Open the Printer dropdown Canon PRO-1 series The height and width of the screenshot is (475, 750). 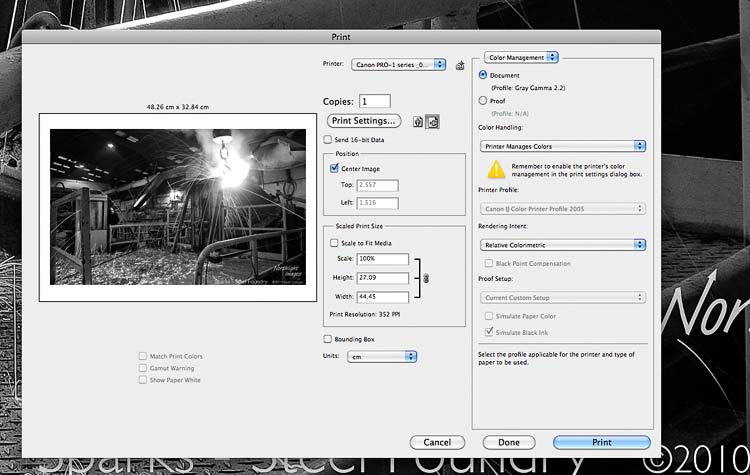tap(398, 65)
